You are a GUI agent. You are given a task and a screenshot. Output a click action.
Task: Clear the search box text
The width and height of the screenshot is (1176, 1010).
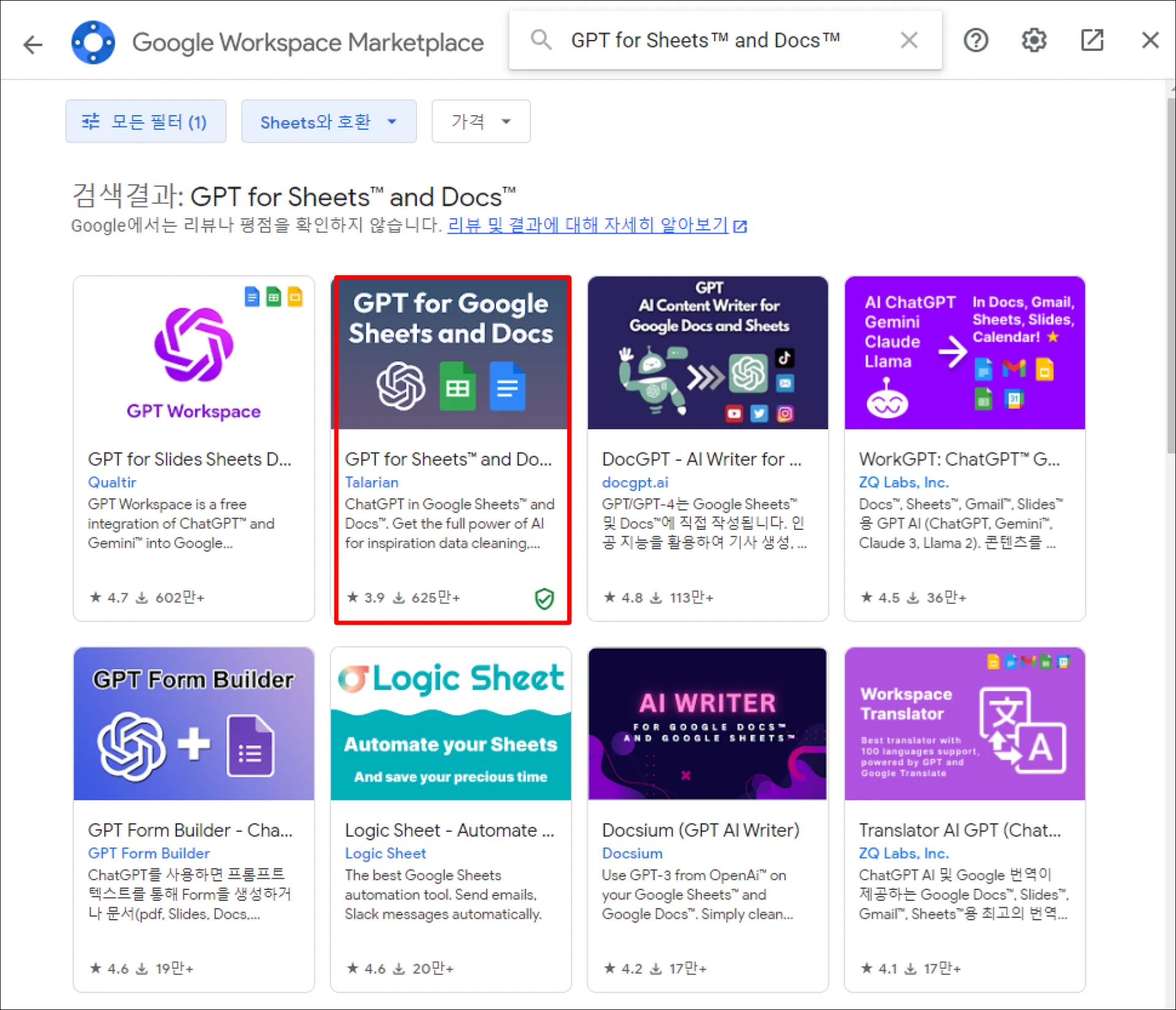tap(909, 40)
